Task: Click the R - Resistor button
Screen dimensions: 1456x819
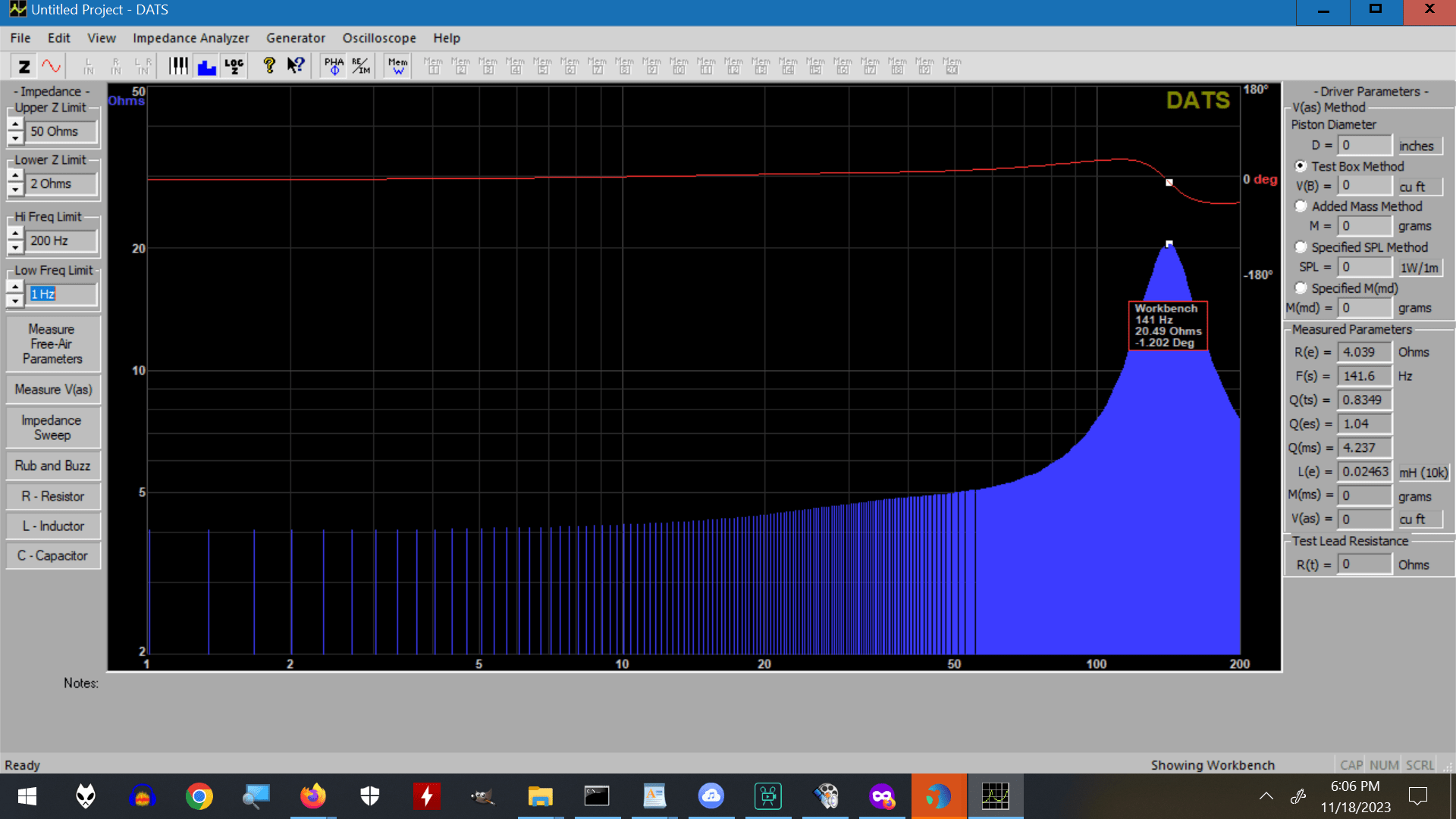Action: coord(52,497)
